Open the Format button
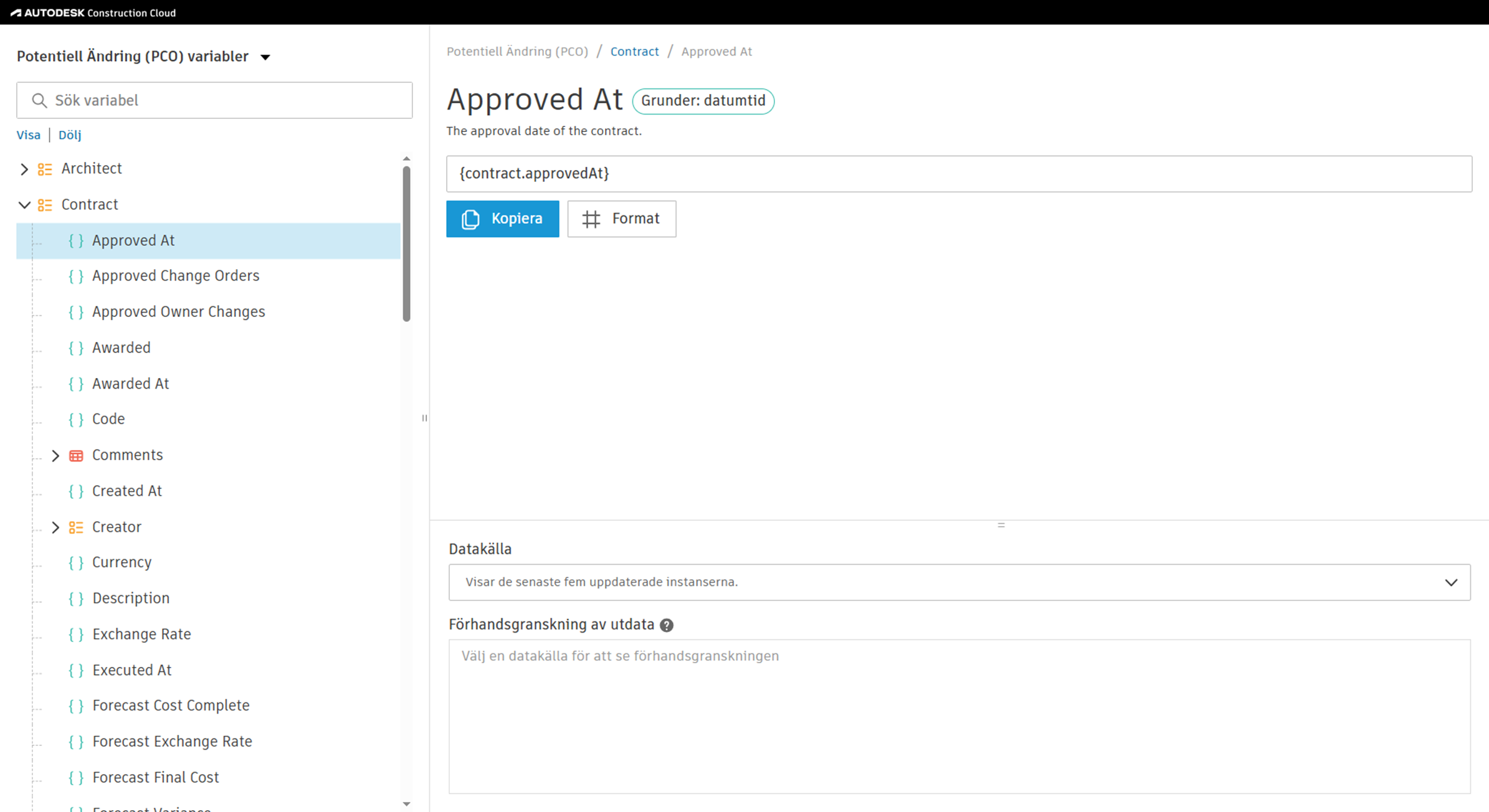The image size is (1489, 812). pos(621,219)
